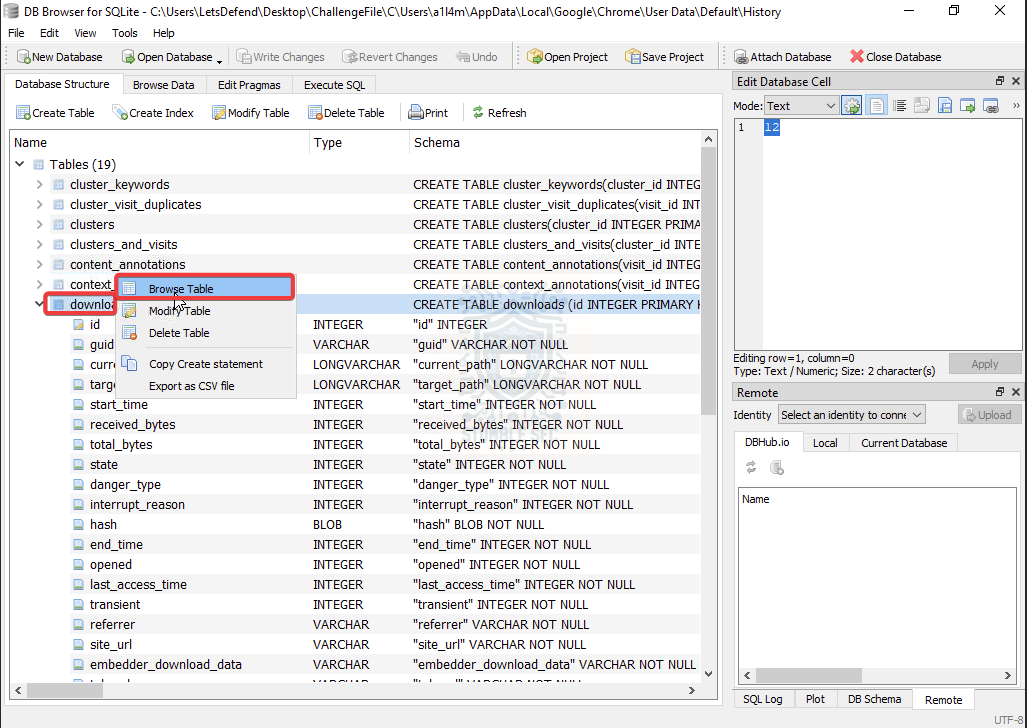Choose Copy Create statement in the context menu
This screenshot has width=1027, height=728.
[x=205, y=364]
